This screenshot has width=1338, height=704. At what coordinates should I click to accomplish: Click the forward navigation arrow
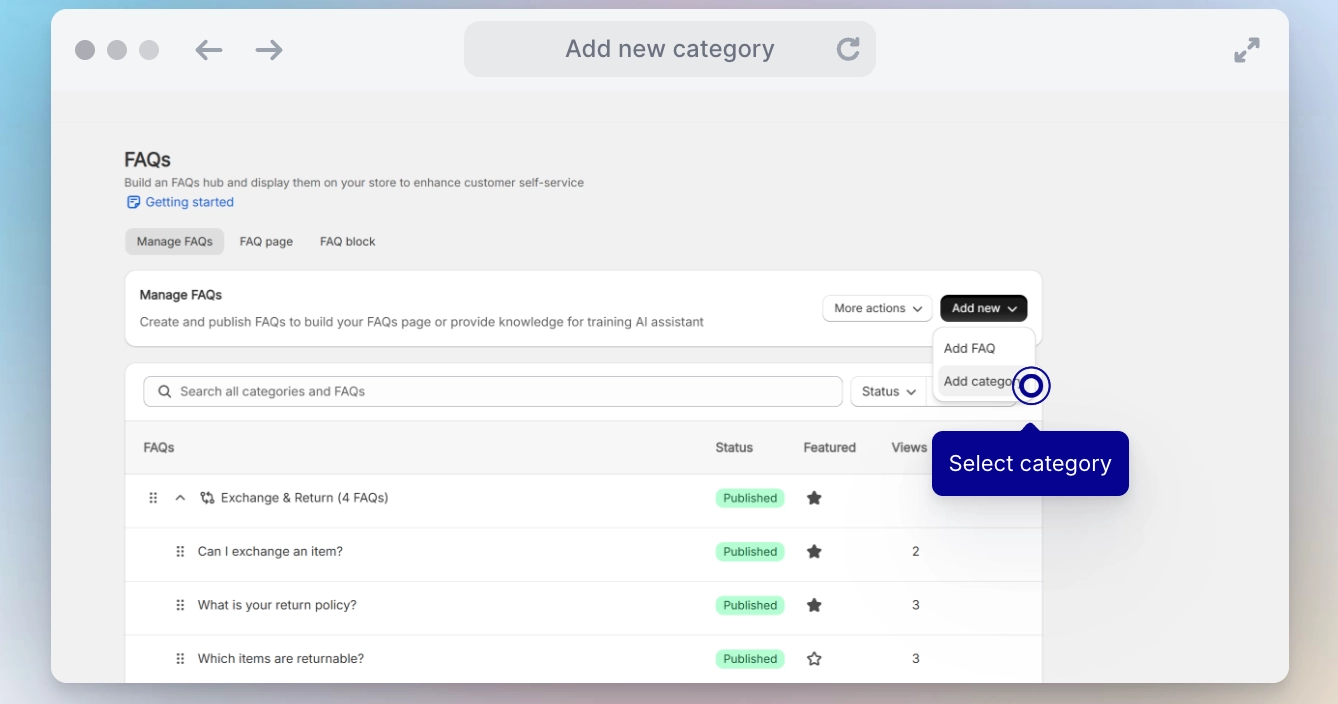coord(268,49)
